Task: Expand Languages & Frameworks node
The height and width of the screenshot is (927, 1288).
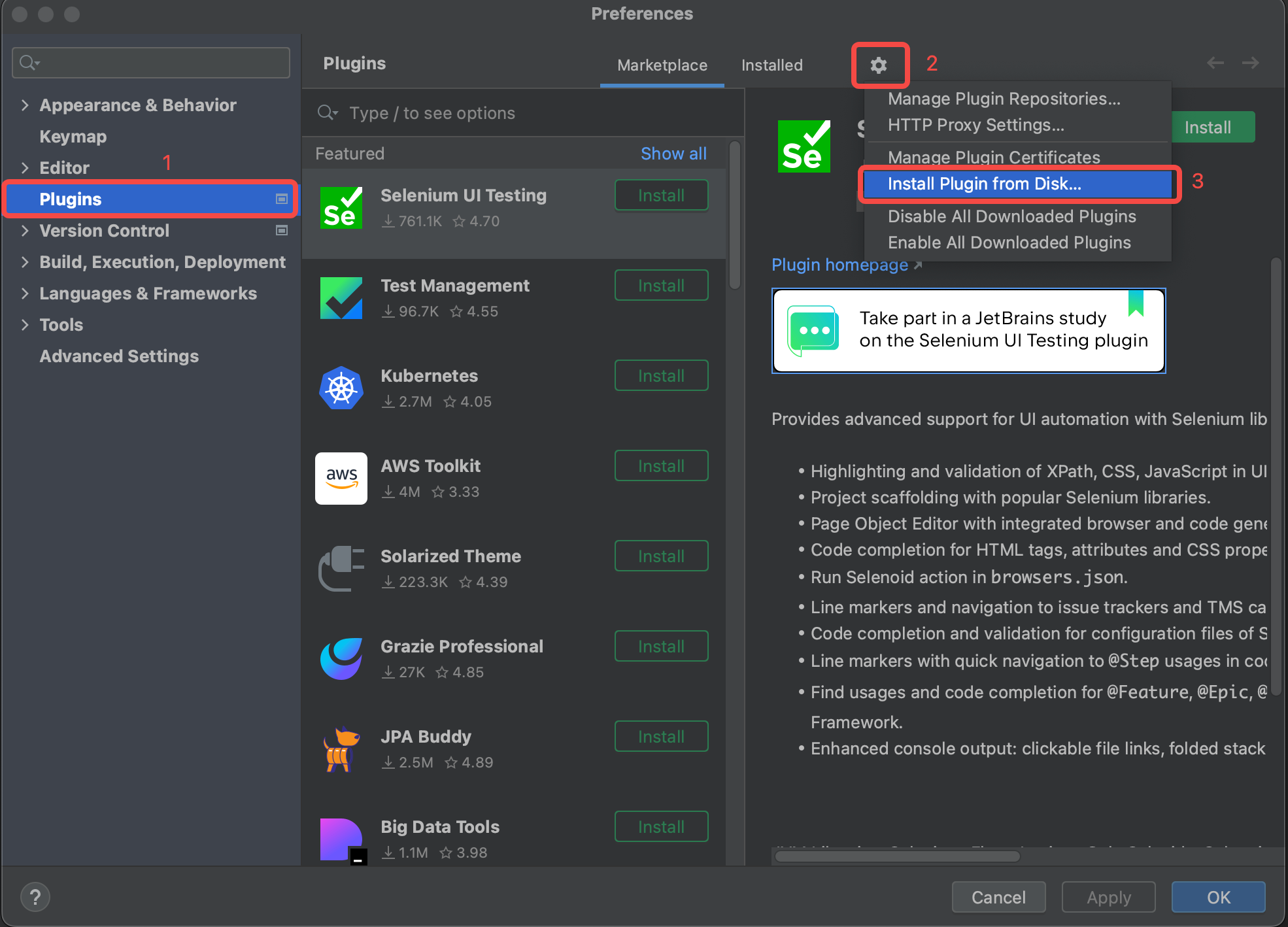Action: pos(25,294)
